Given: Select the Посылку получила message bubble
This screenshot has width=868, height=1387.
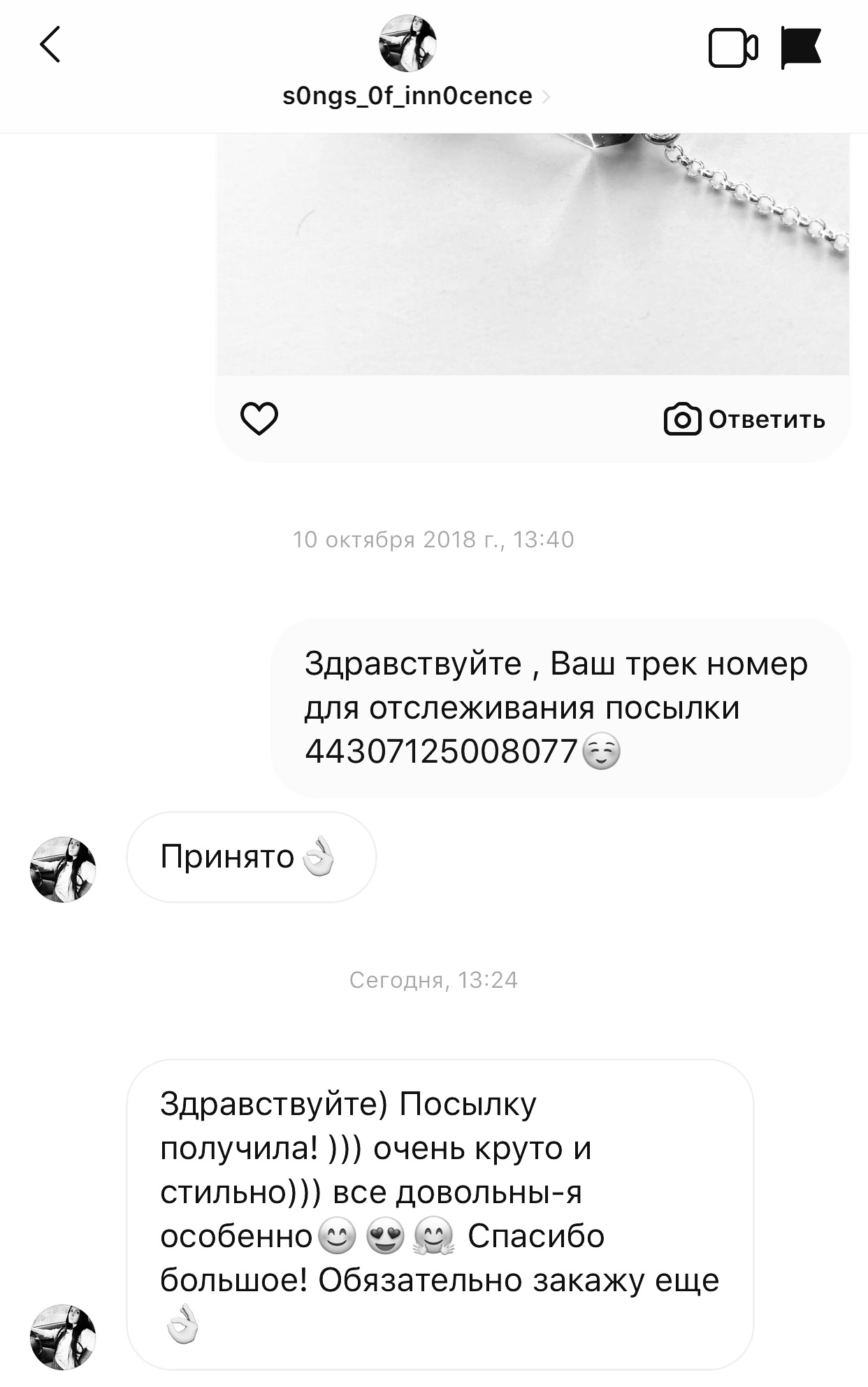Looking at the screenshot, I should [440, 1214].
